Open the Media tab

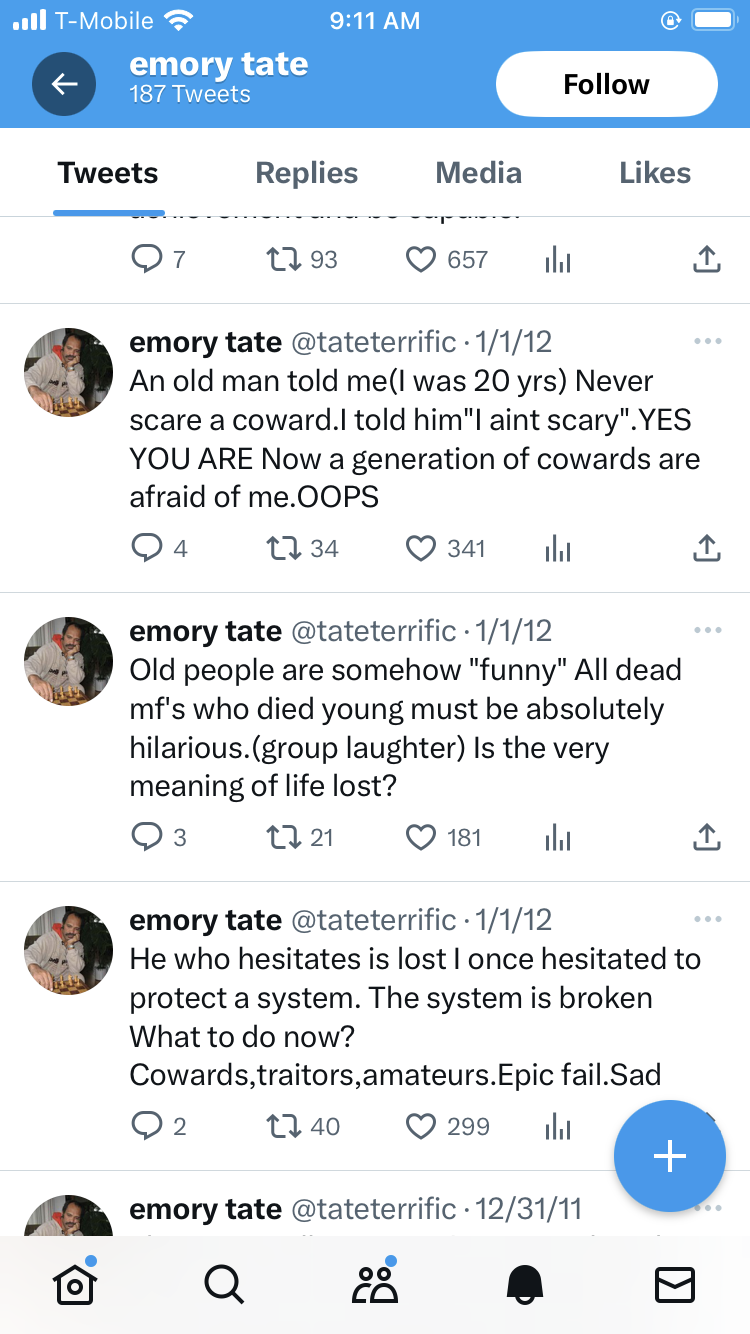[478, 173]
